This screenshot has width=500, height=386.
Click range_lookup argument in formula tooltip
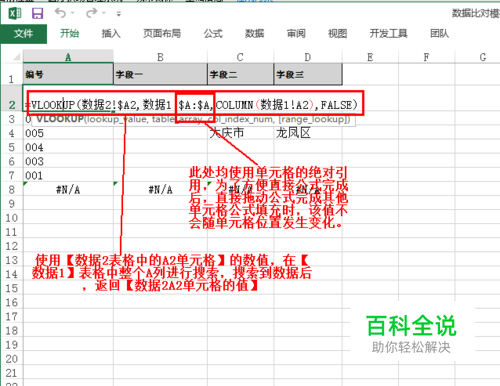coord(313,119)
